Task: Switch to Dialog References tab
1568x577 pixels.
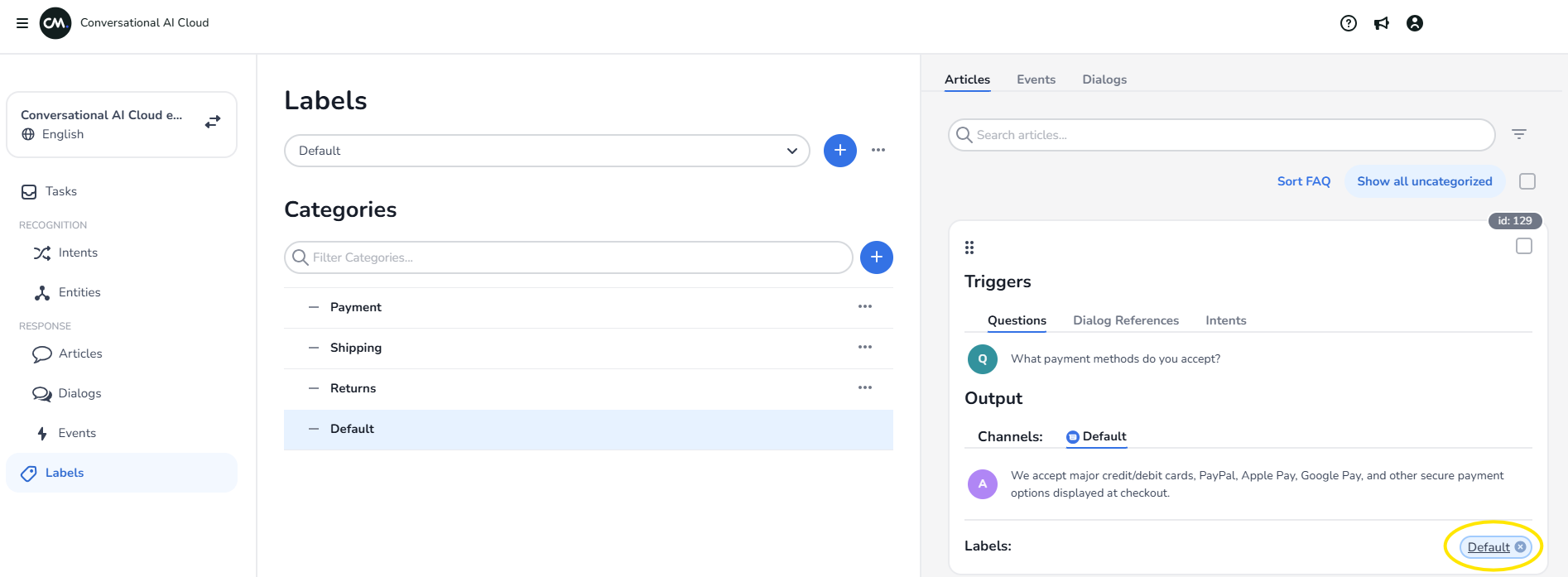Action: pos(1125,320)
